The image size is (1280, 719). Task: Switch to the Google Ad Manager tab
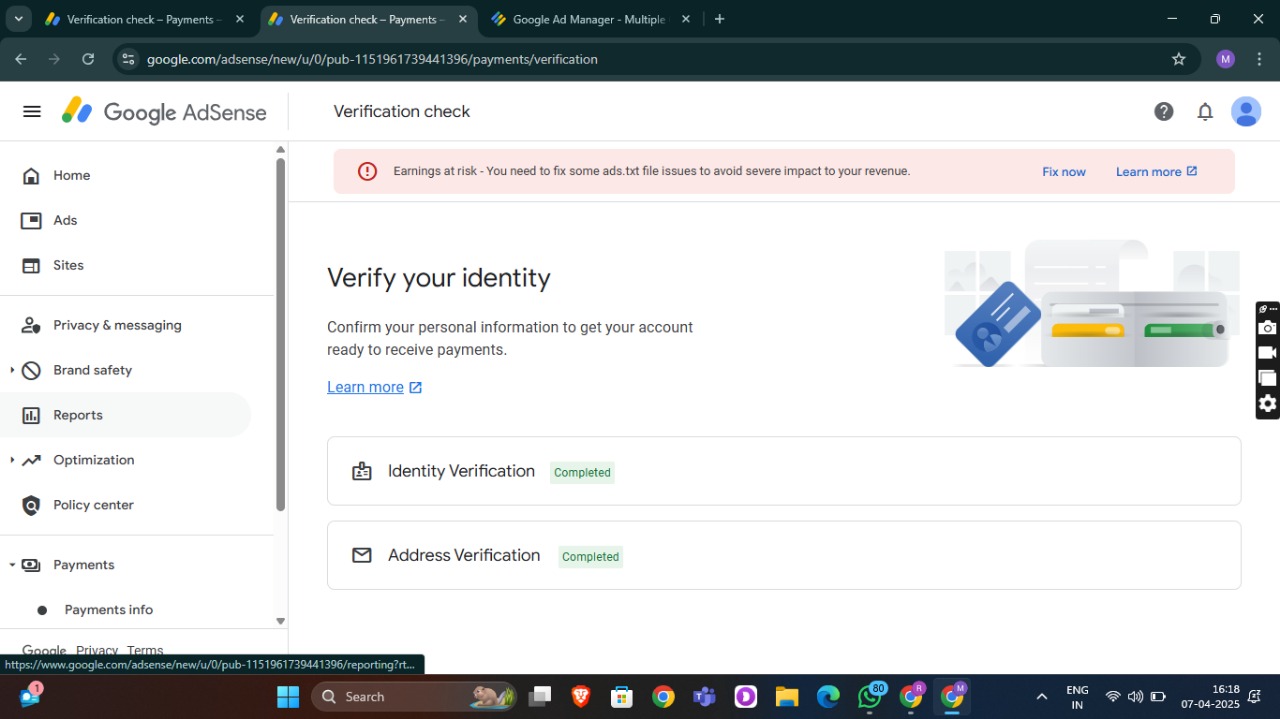pos(588,19)
